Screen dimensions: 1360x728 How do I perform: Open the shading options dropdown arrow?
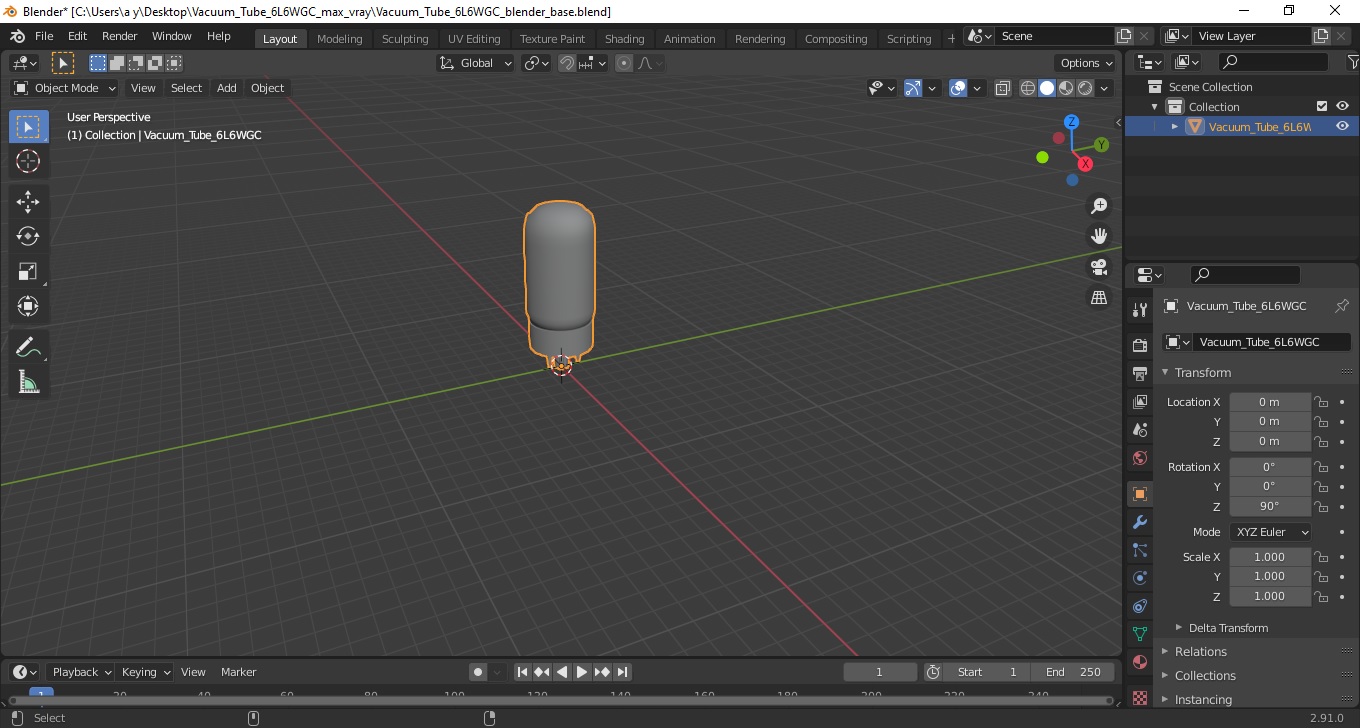[1104, 88]
